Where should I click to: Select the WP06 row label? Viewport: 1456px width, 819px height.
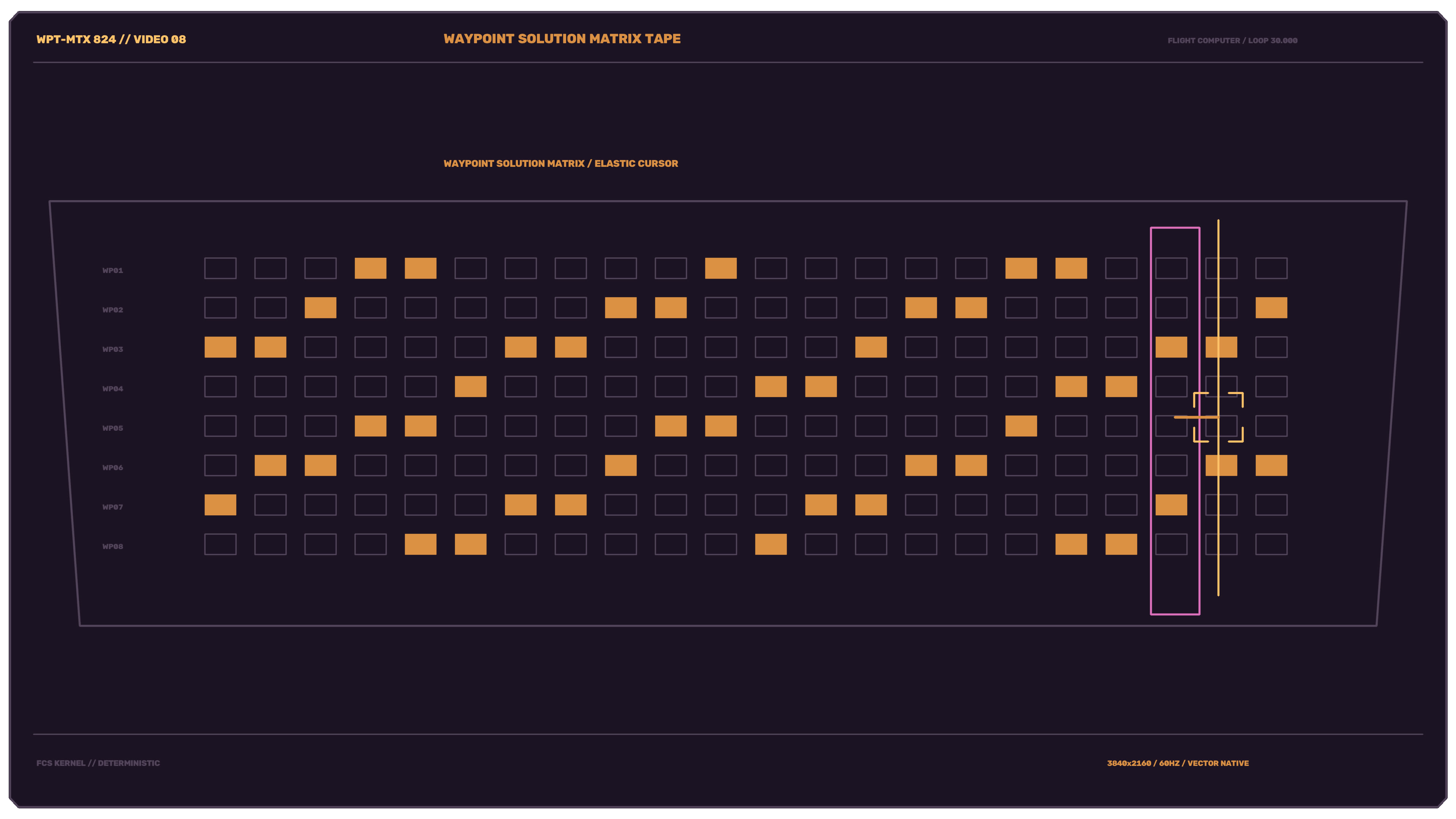pyautogui.click(x=113, y=468)
